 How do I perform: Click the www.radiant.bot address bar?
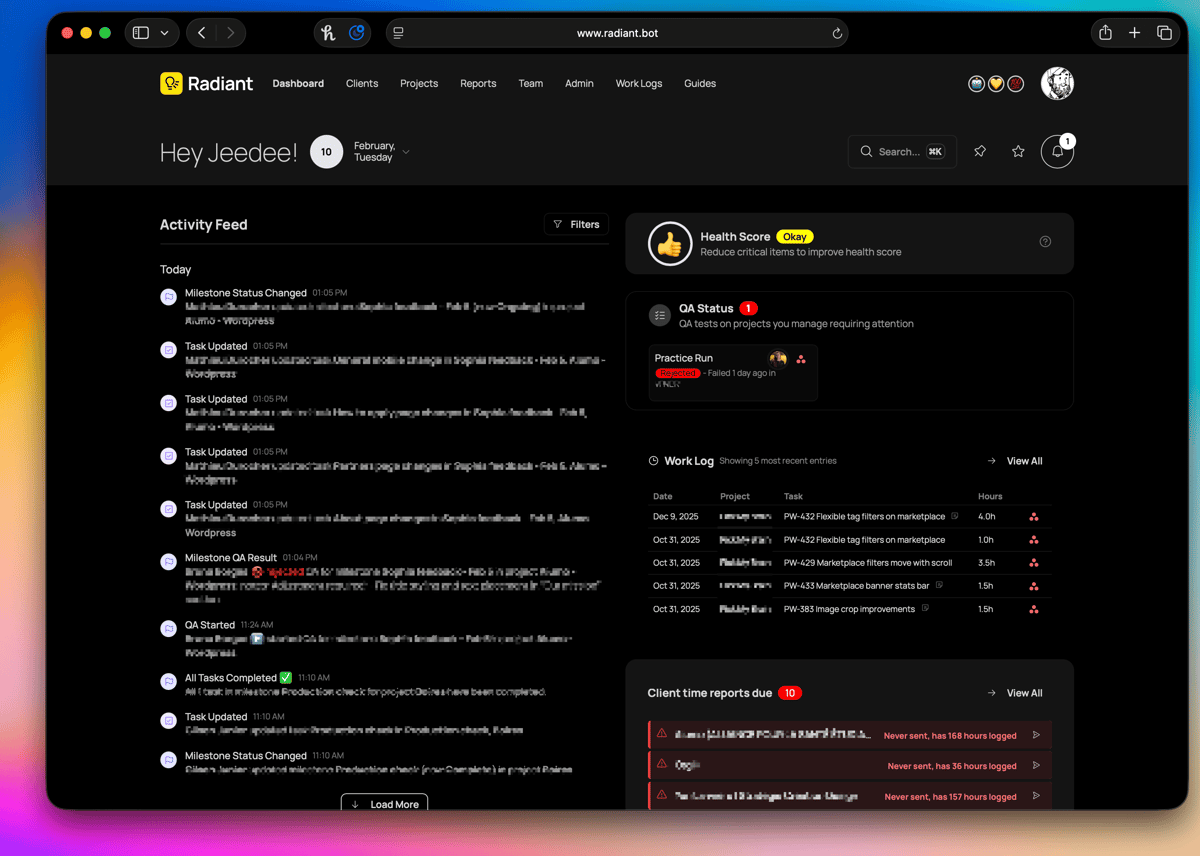point(617,33)
